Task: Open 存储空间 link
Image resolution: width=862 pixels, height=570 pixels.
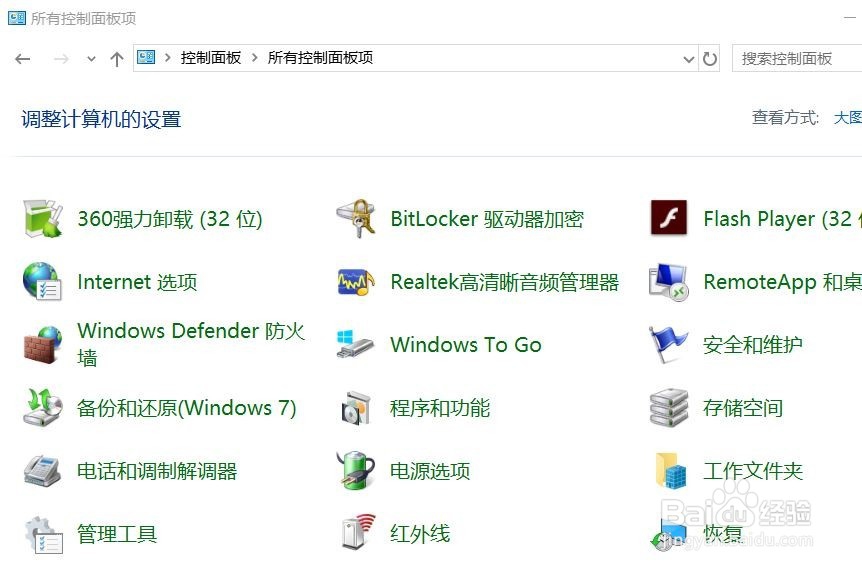Action: (743, 408)
